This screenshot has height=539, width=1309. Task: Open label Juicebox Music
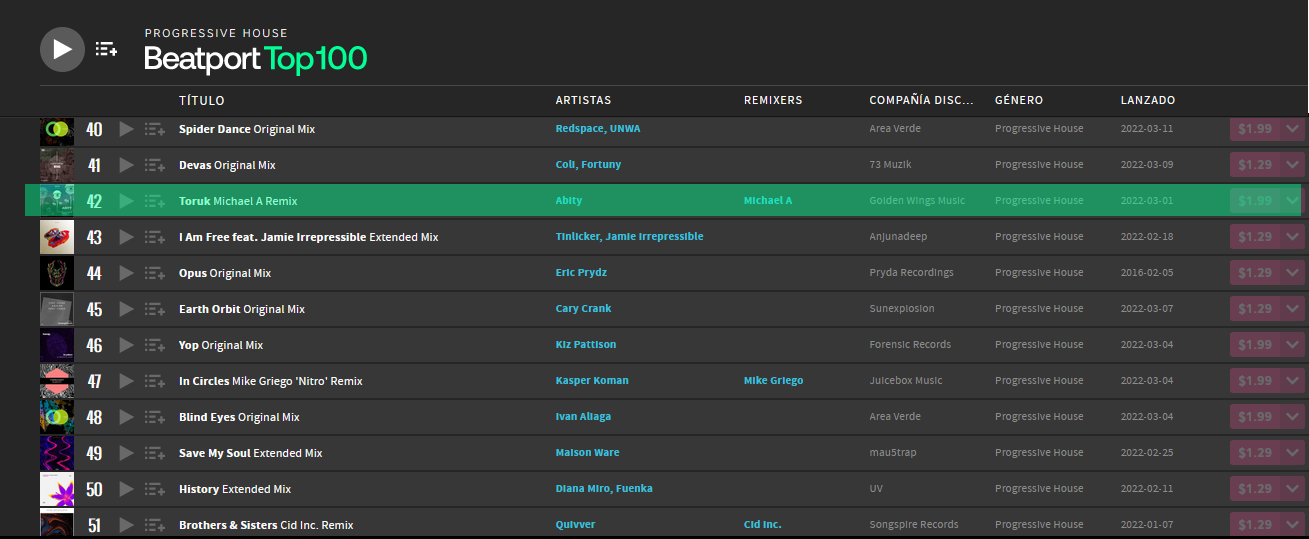tap(906, 381)
